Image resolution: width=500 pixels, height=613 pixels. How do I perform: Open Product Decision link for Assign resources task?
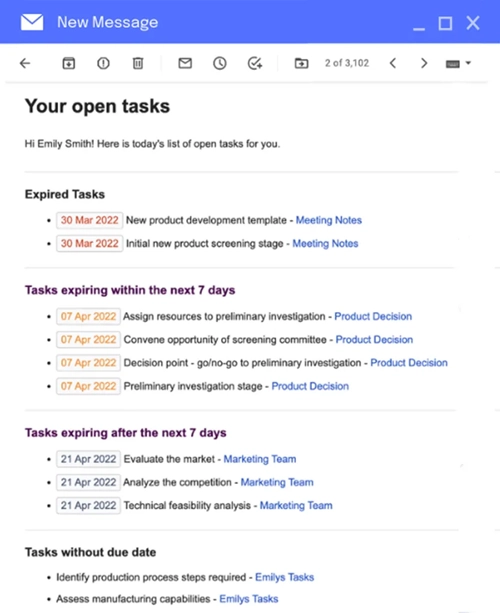click(373, 316)
